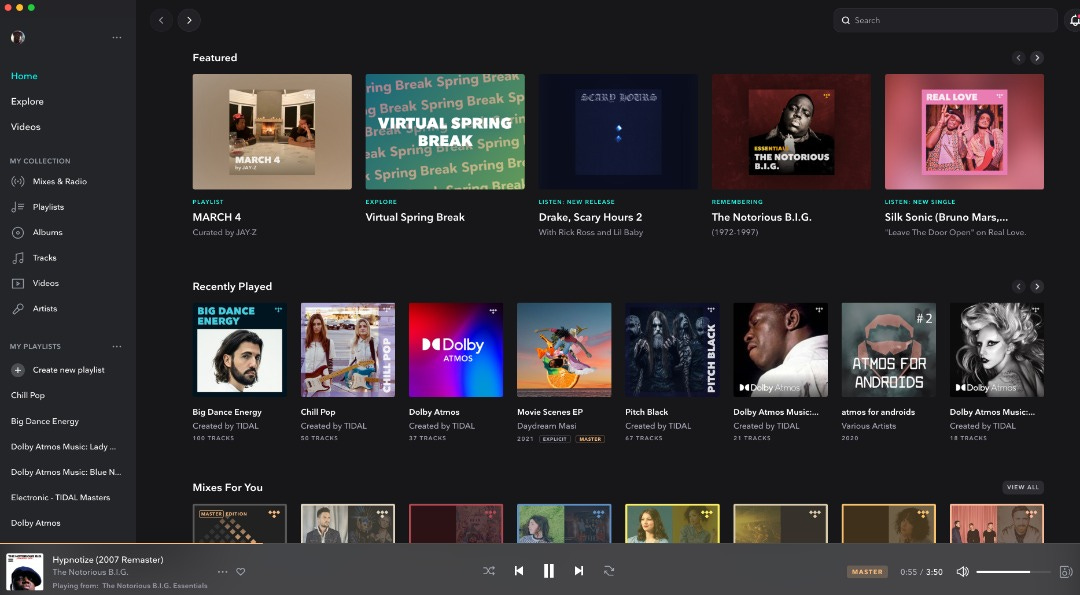Toggle repeat mode
1080x595 pixels.
pos(609,571)
